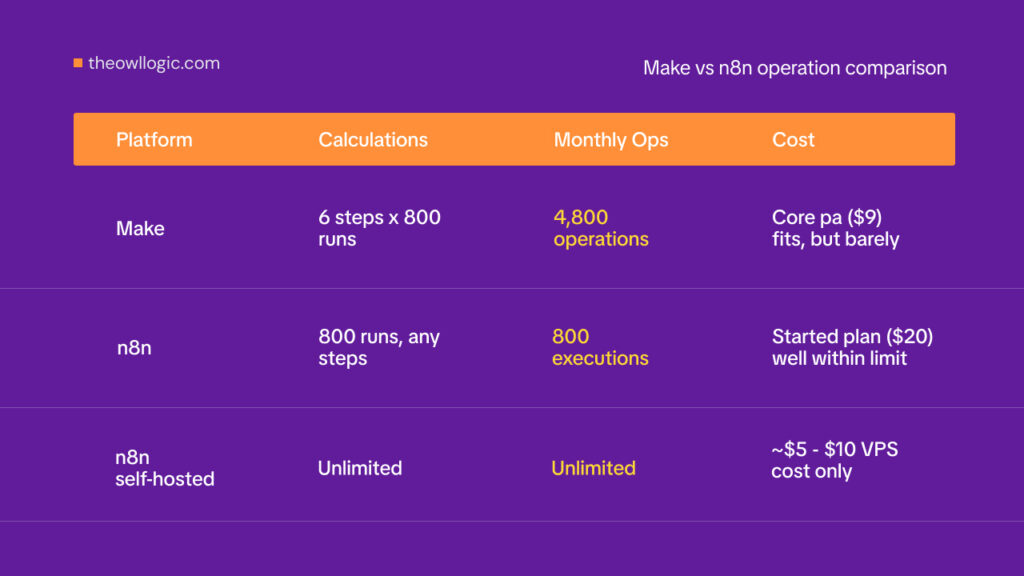Select the Calculations column header
1024x576 pixels.
tap(373, 140)
